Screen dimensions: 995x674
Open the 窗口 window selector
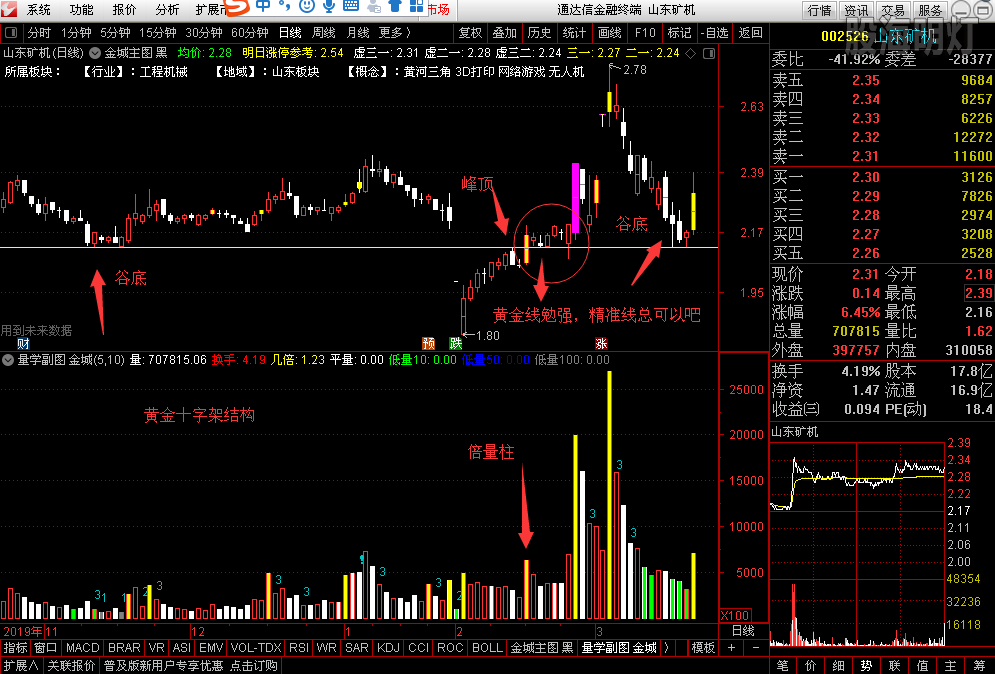[46, 647]
